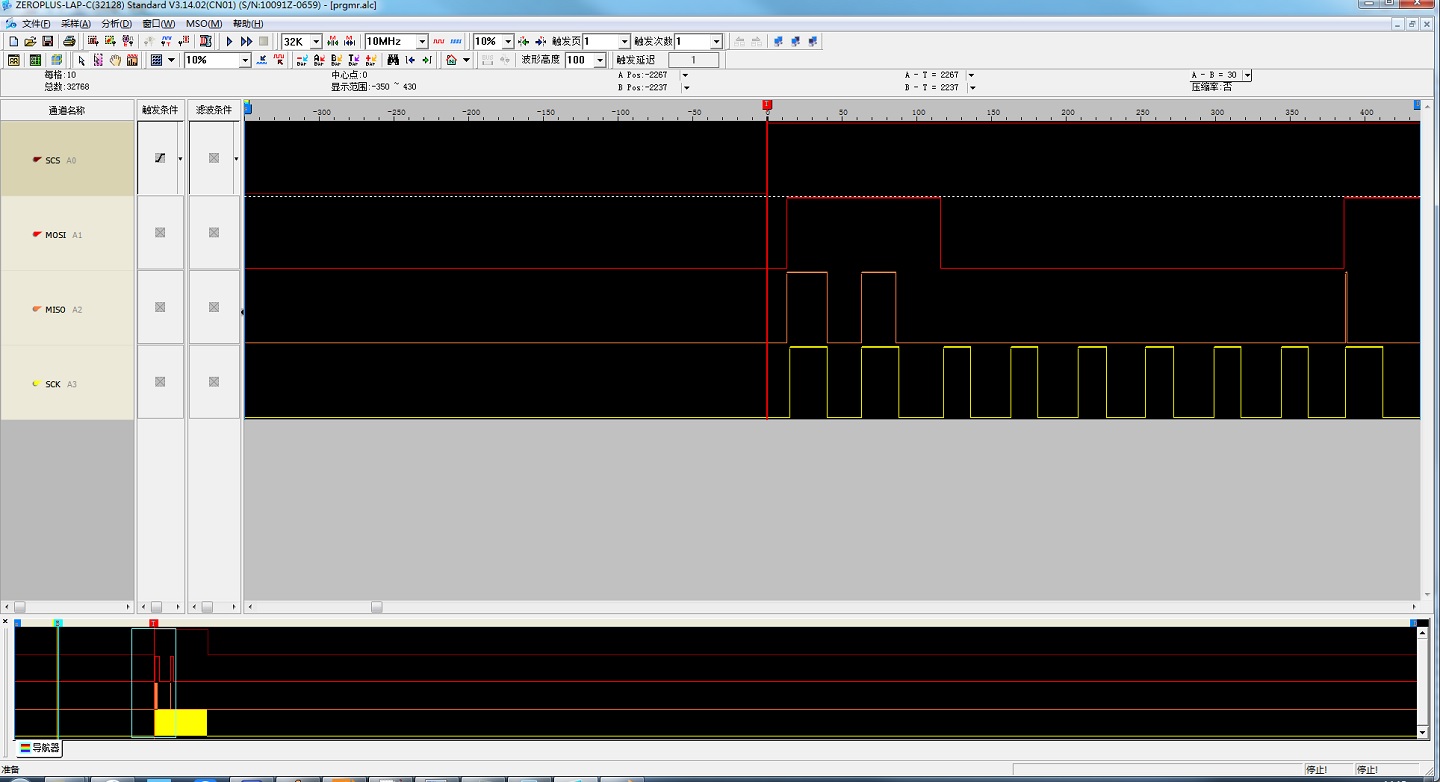Open the trigger page (触发页) dropdown
The height and width of the screenshot is (782, 1440).
624,41
